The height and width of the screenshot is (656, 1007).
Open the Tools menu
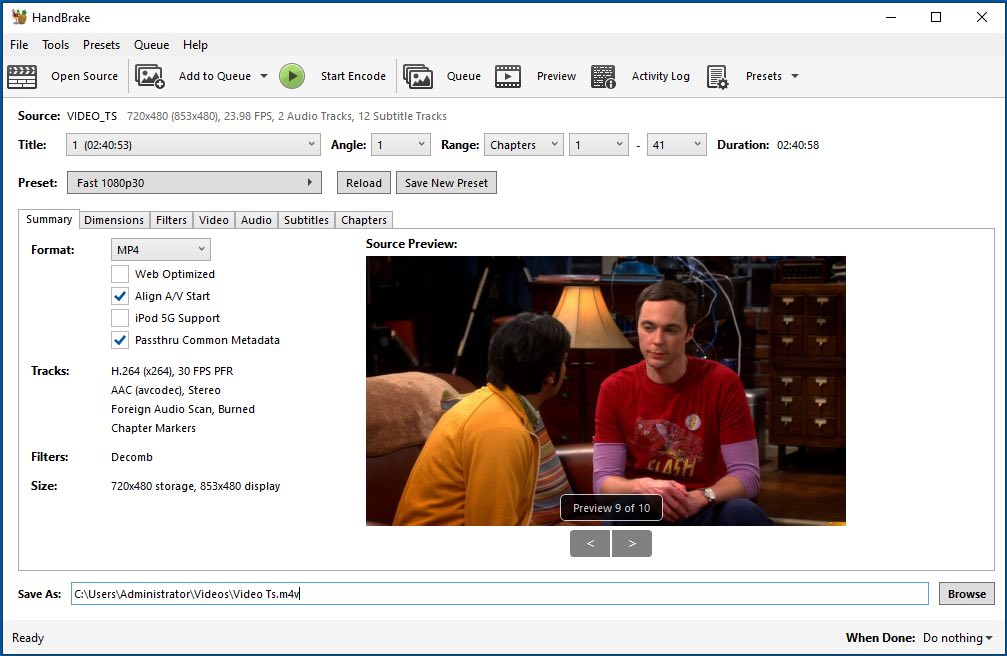56,45
